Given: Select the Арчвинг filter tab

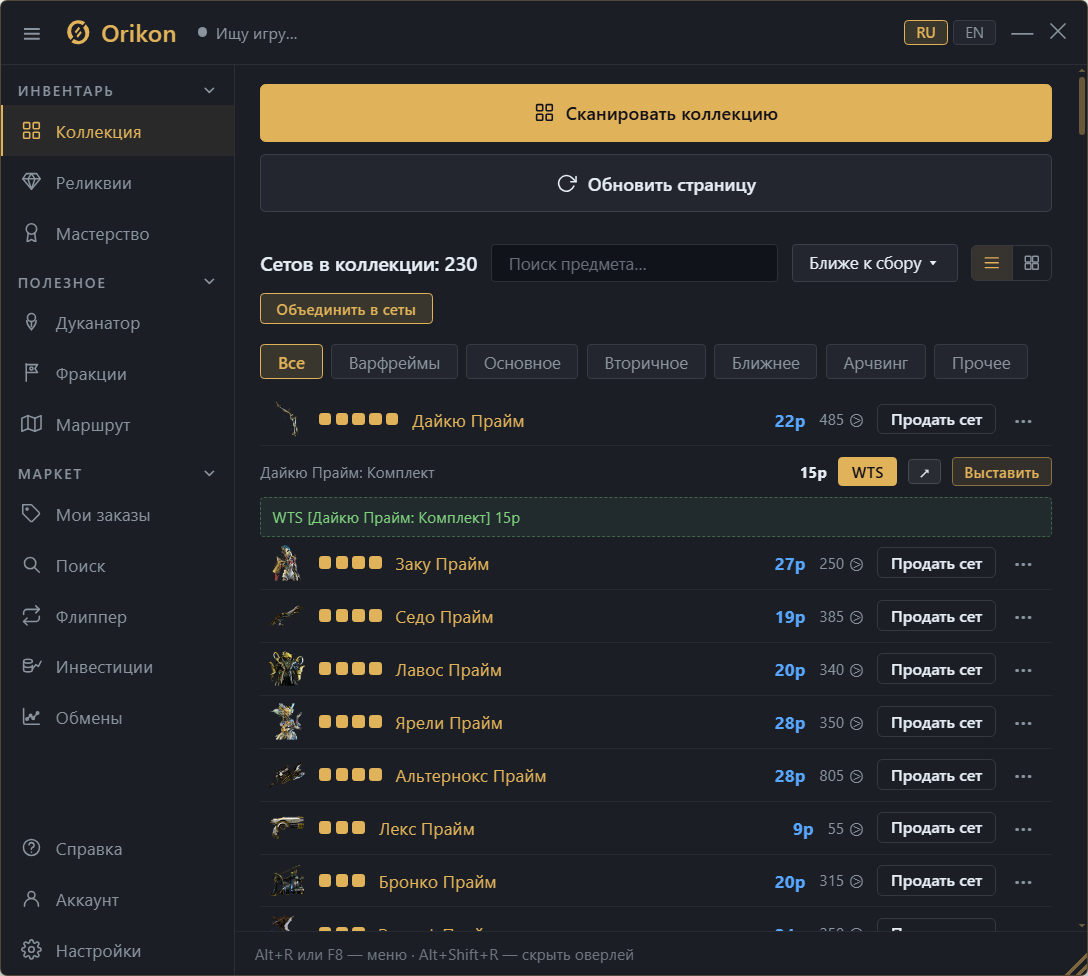Looking at the screenshot, I should tap(876, 362).
